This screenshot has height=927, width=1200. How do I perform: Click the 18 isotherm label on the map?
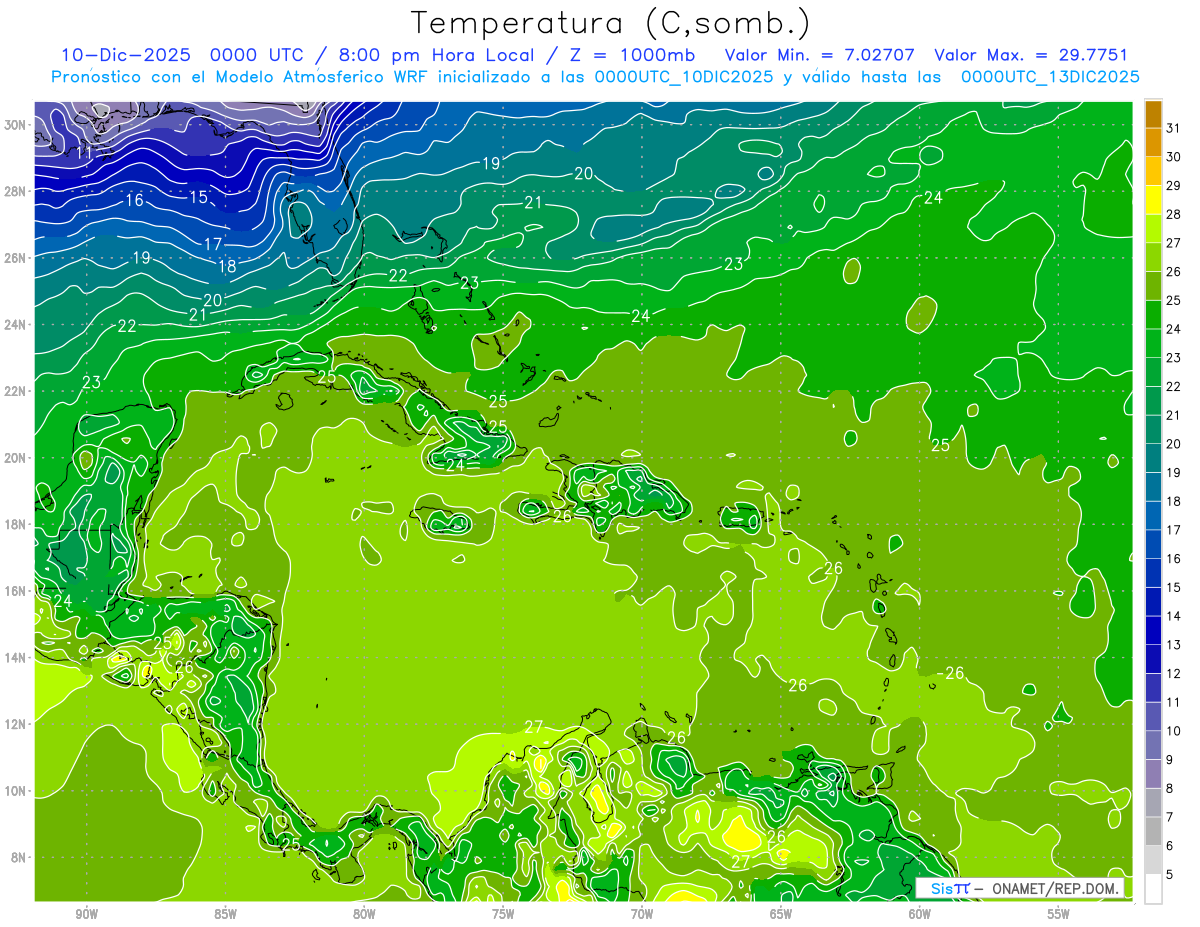coord(227,267)
